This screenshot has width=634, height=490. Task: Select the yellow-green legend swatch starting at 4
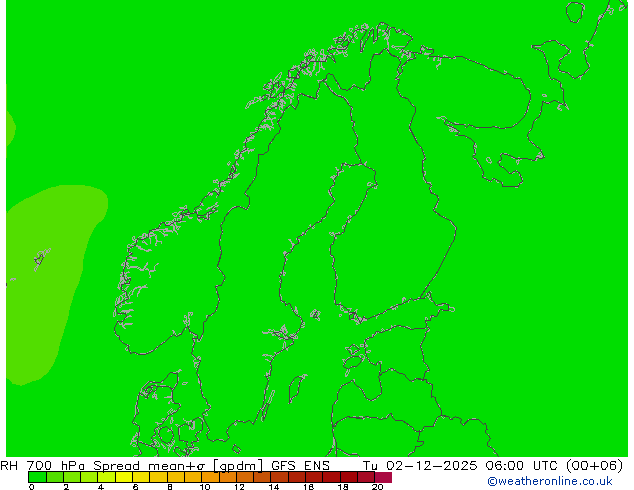[106, 477]
